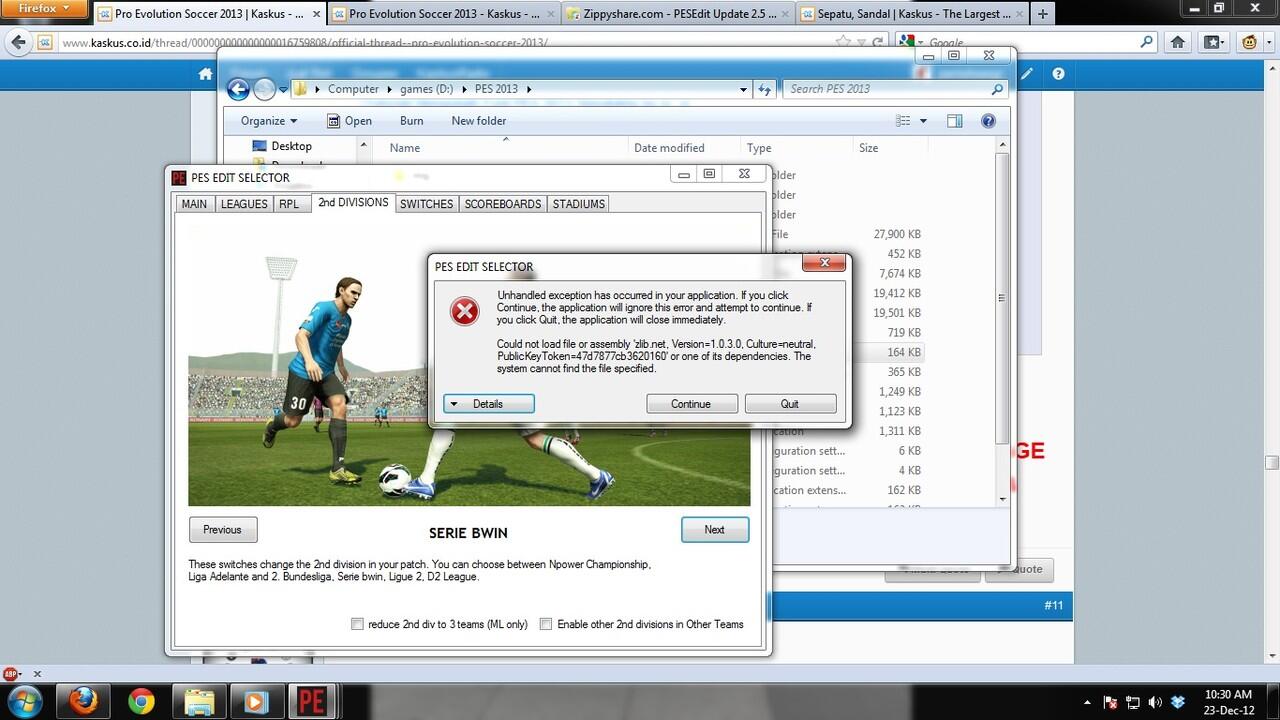Viewport: 1280px width, 720px height.
Task: Sort by the Date modified column header
Action: click(669, 148)
